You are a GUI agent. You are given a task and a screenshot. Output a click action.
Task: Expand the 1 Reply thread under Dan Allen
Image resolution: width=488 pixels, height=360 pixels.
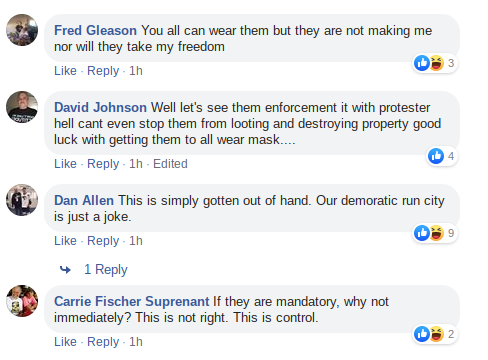[105, 269]
